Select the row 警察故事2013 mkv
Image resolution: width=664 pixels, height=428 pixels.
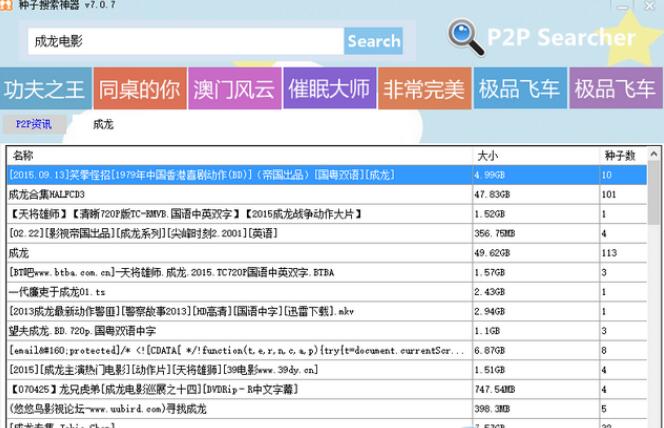[x=327, y=311]
